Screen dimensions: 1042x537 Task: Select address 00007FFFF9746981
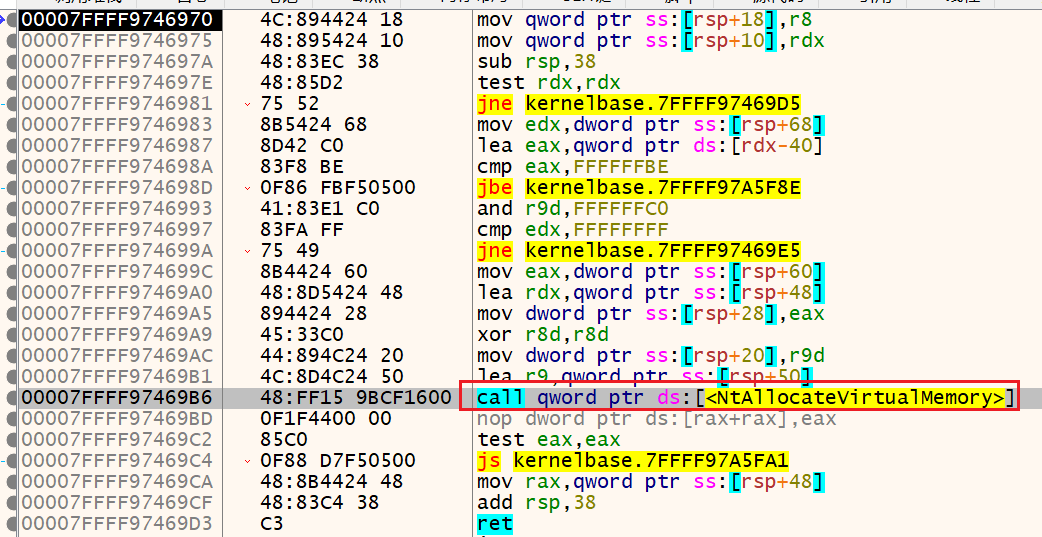[117, 104]
